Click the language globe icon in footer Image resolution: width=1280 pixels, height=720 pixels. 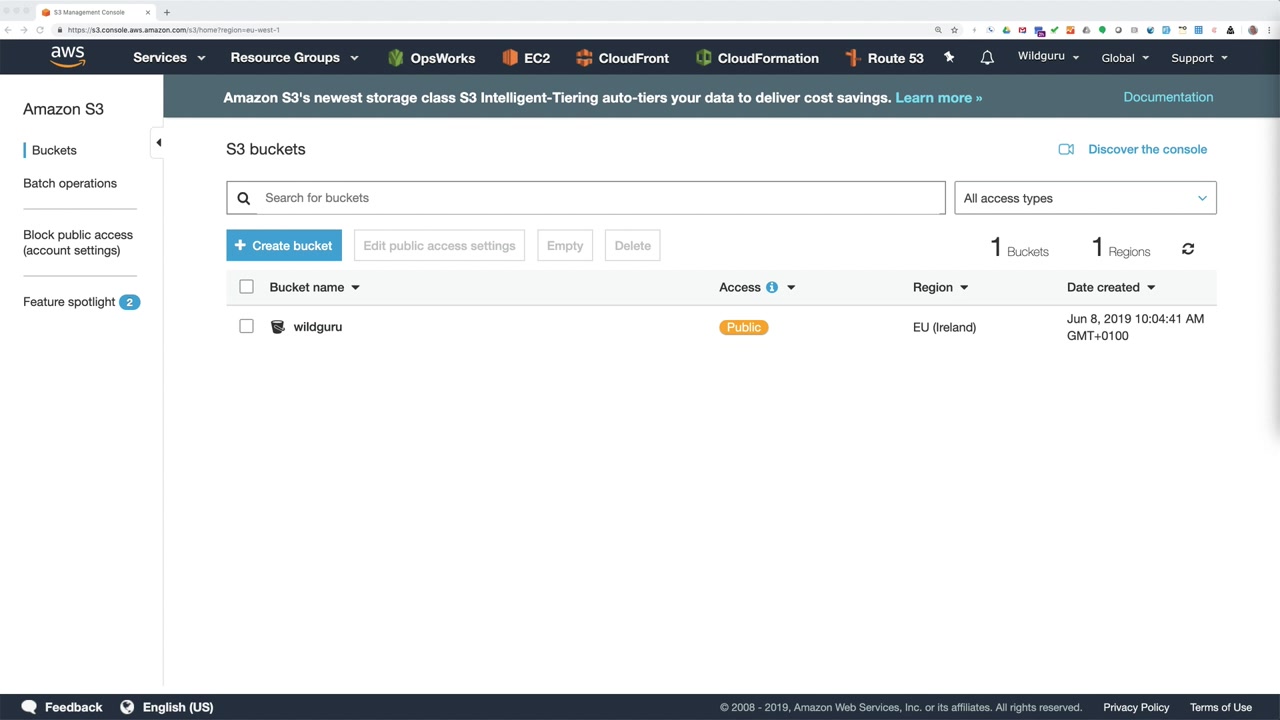[127, 707]
